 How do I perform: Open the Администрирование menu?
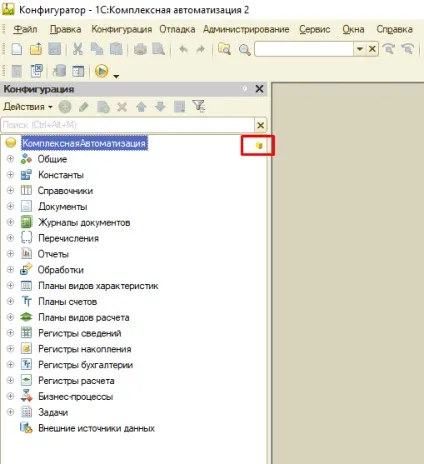pyautogui.click(x=246, y=29)
